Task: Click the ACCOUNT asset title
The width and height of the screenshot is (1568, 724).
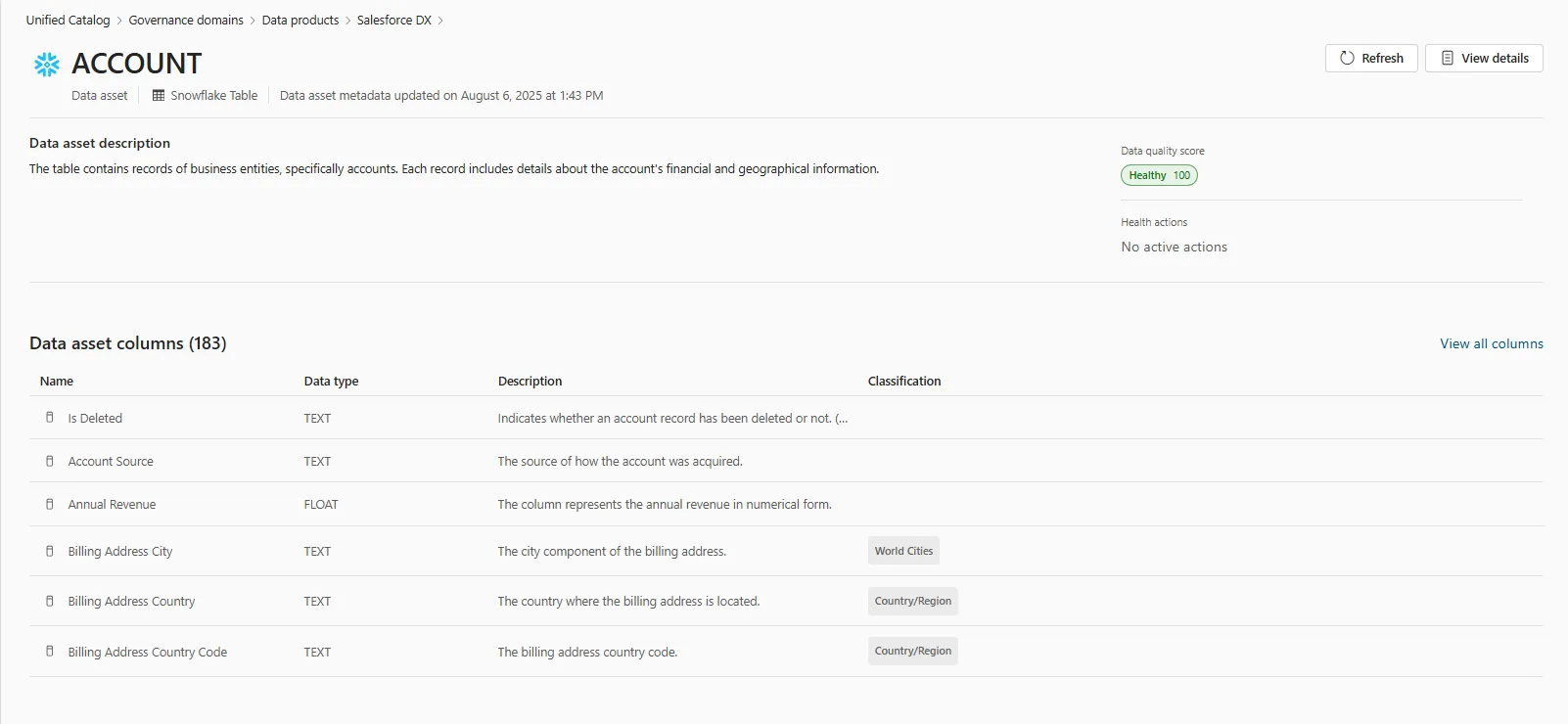Action: [x=136, y=64]
